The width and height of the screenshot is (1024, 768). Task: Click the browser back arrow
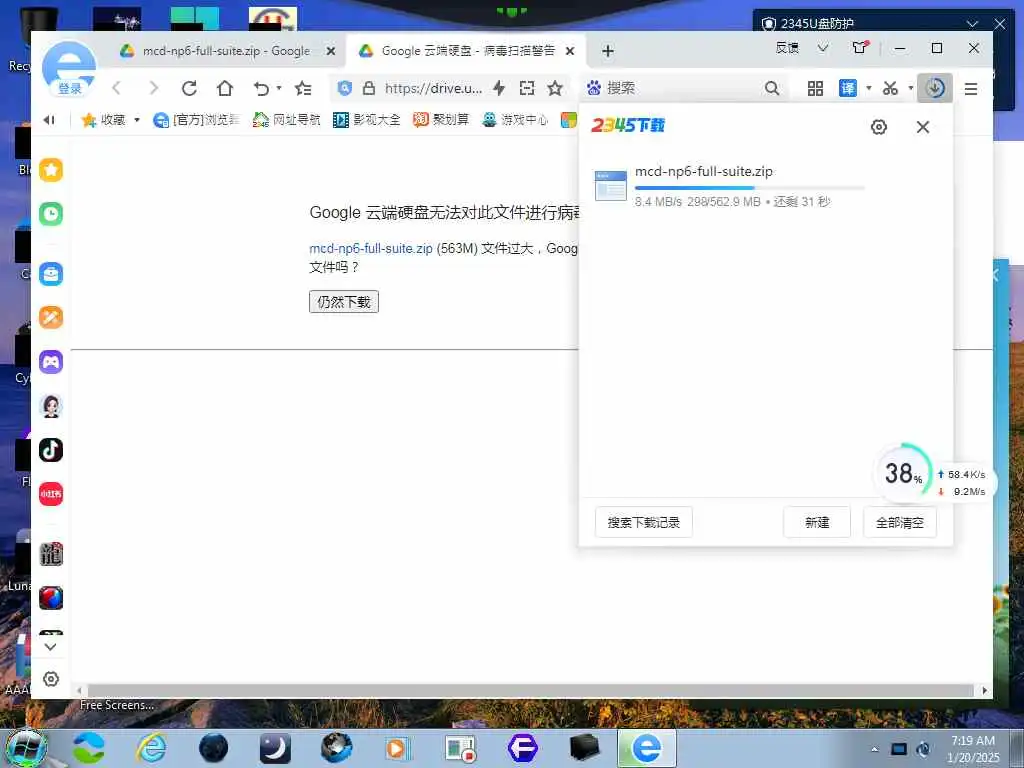(x=116, y=88)
